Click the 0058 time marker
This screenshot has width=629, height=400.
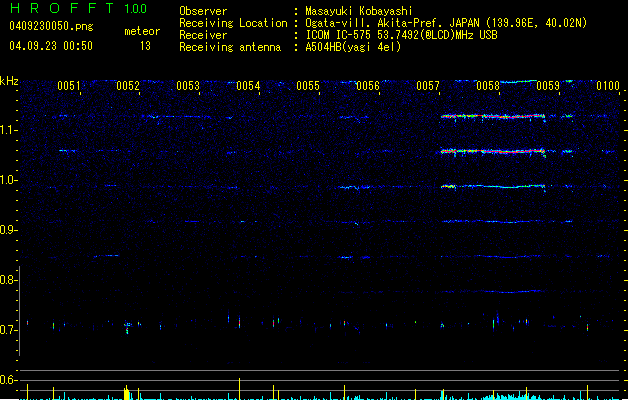[488, 86]
